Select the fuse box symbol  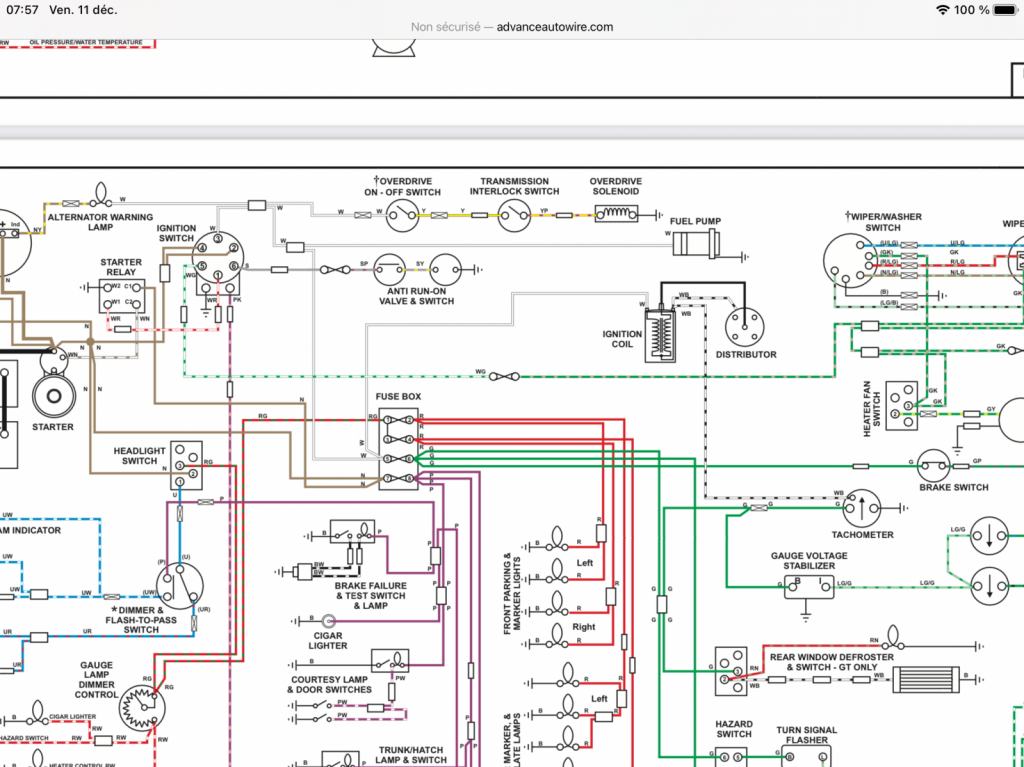(x=398, y=448)
